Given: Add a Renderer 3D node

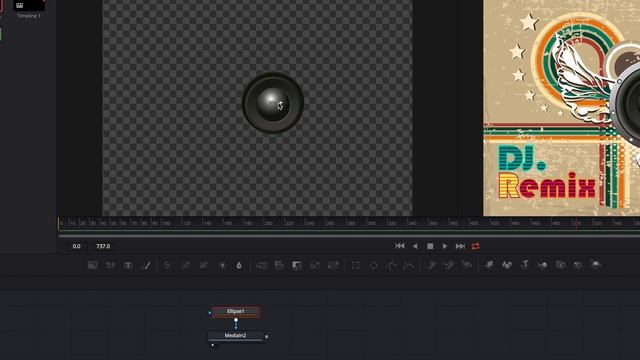Looking at the screenshot, I should [596, 265].
